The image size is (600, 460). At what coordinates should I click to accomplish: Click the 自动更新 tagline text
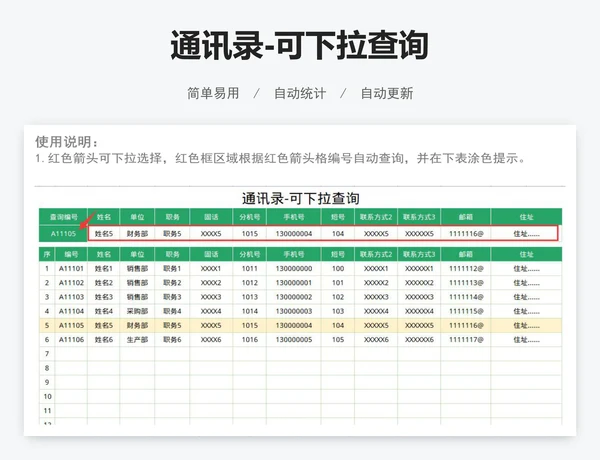coord(387,93)
